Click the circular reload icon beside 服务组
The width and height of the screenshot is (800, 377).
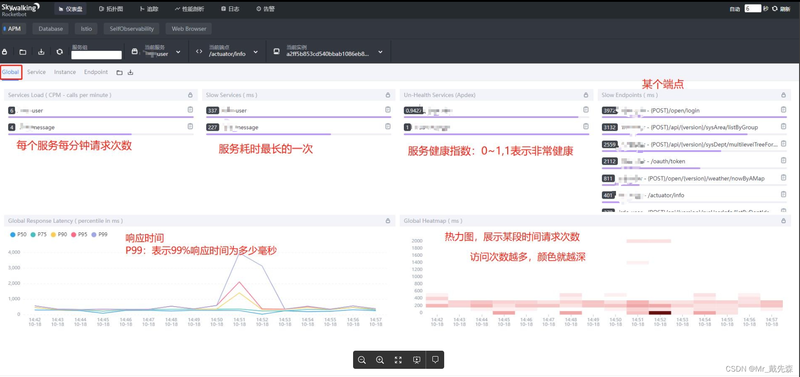[60, 52]
